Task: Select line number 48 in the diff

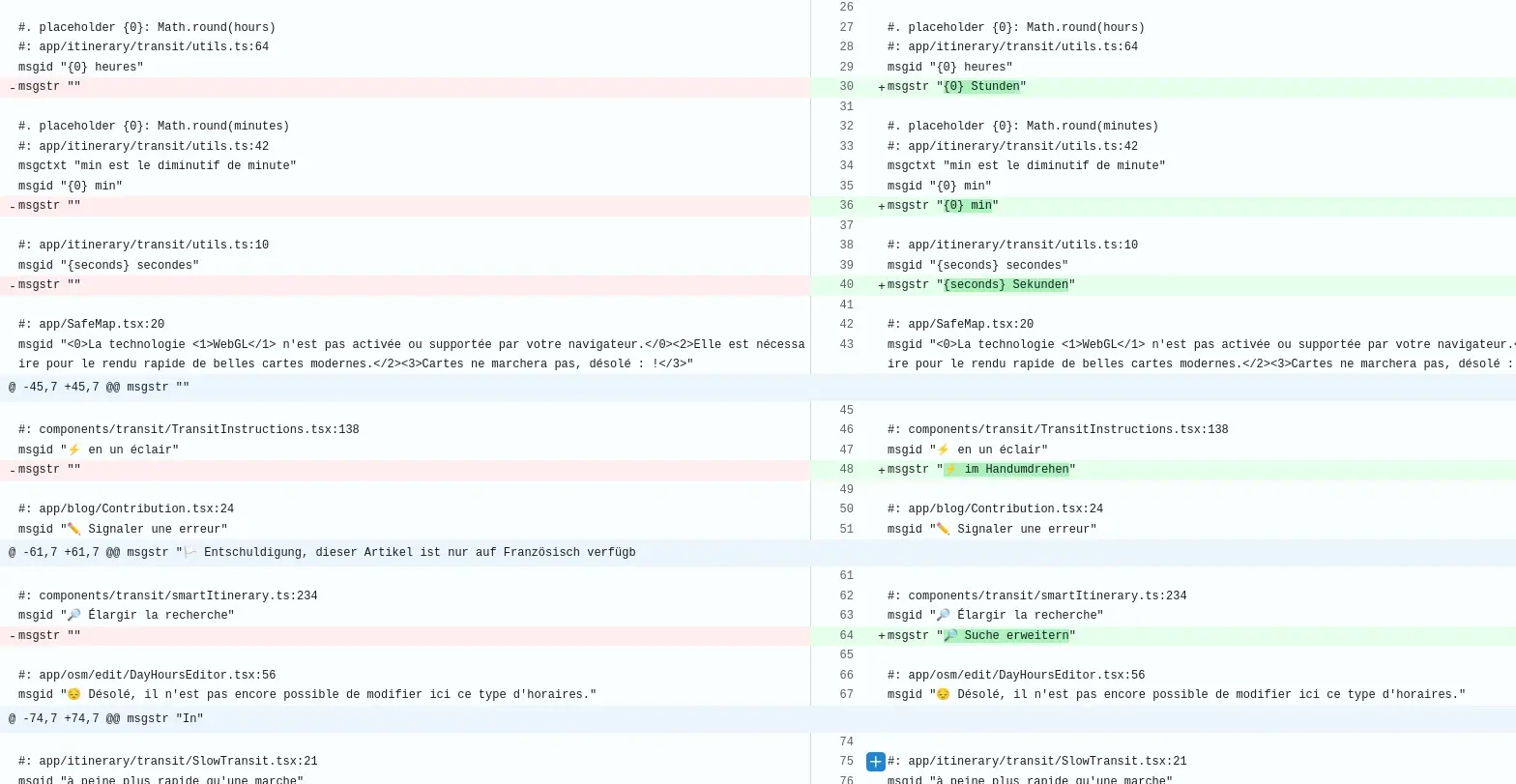Action: coord(846,470)
